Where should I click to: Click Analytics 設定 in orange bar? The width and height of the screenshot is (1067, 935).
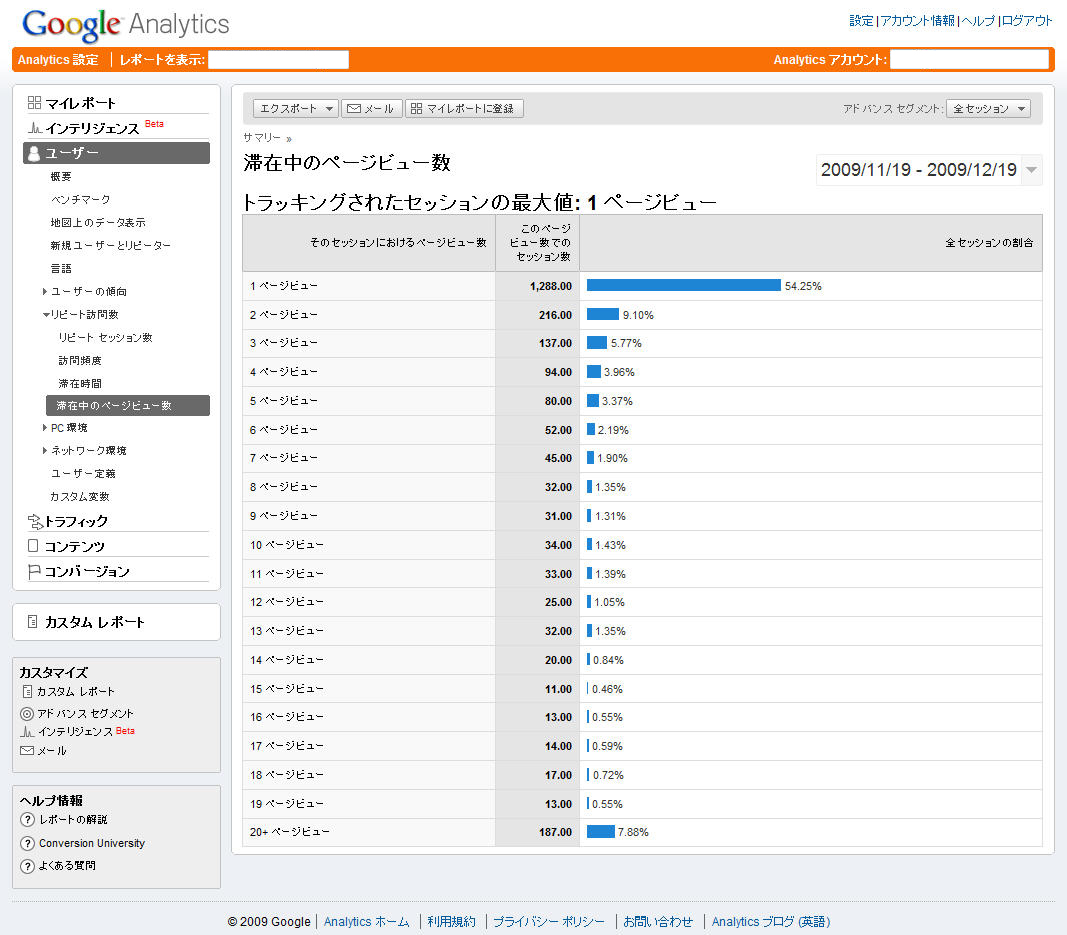pos(58,60)
